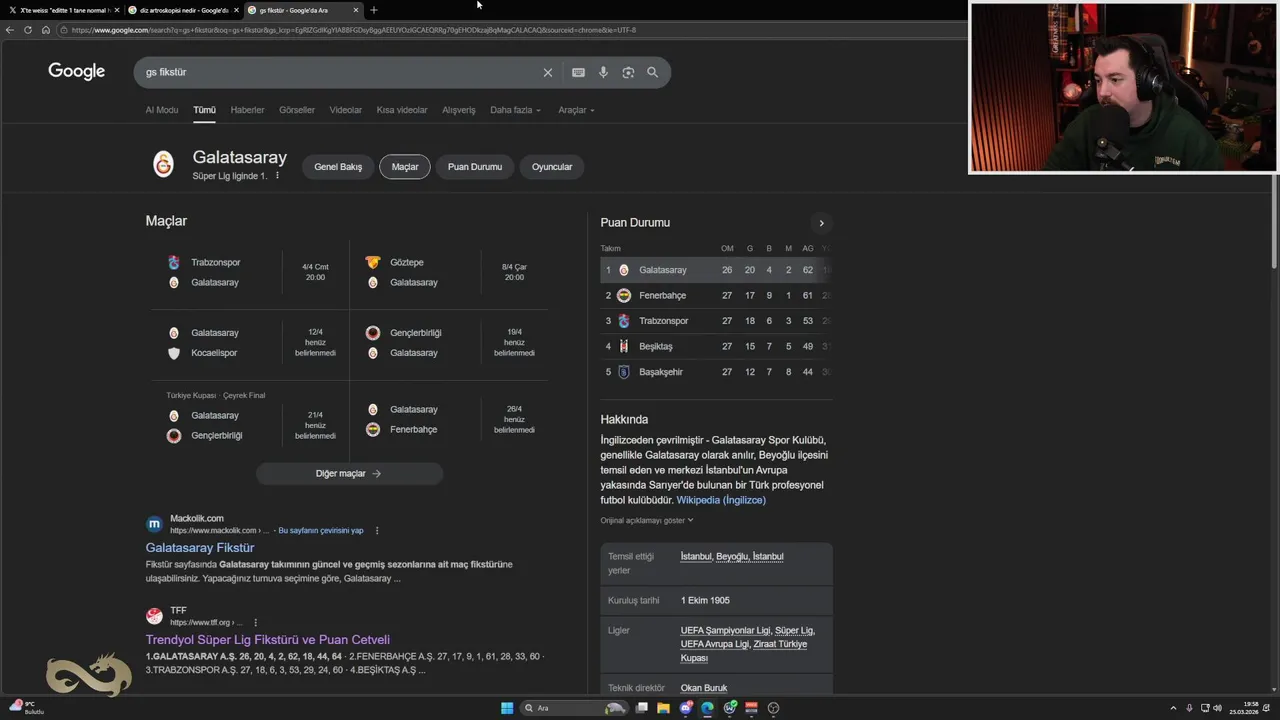Click the TFF site favicon
This screenshot has width=1280, height=720.
click(154, 616)
